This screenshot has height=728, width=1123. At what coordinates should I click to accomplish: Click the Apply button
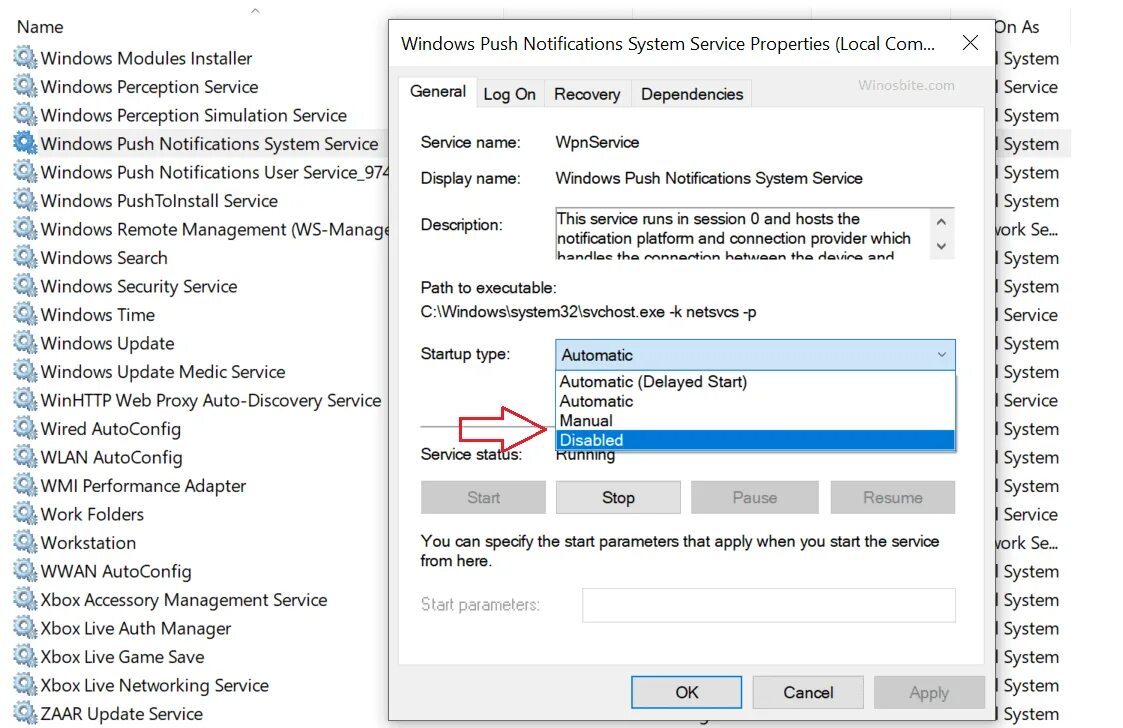tap(929, 692)
